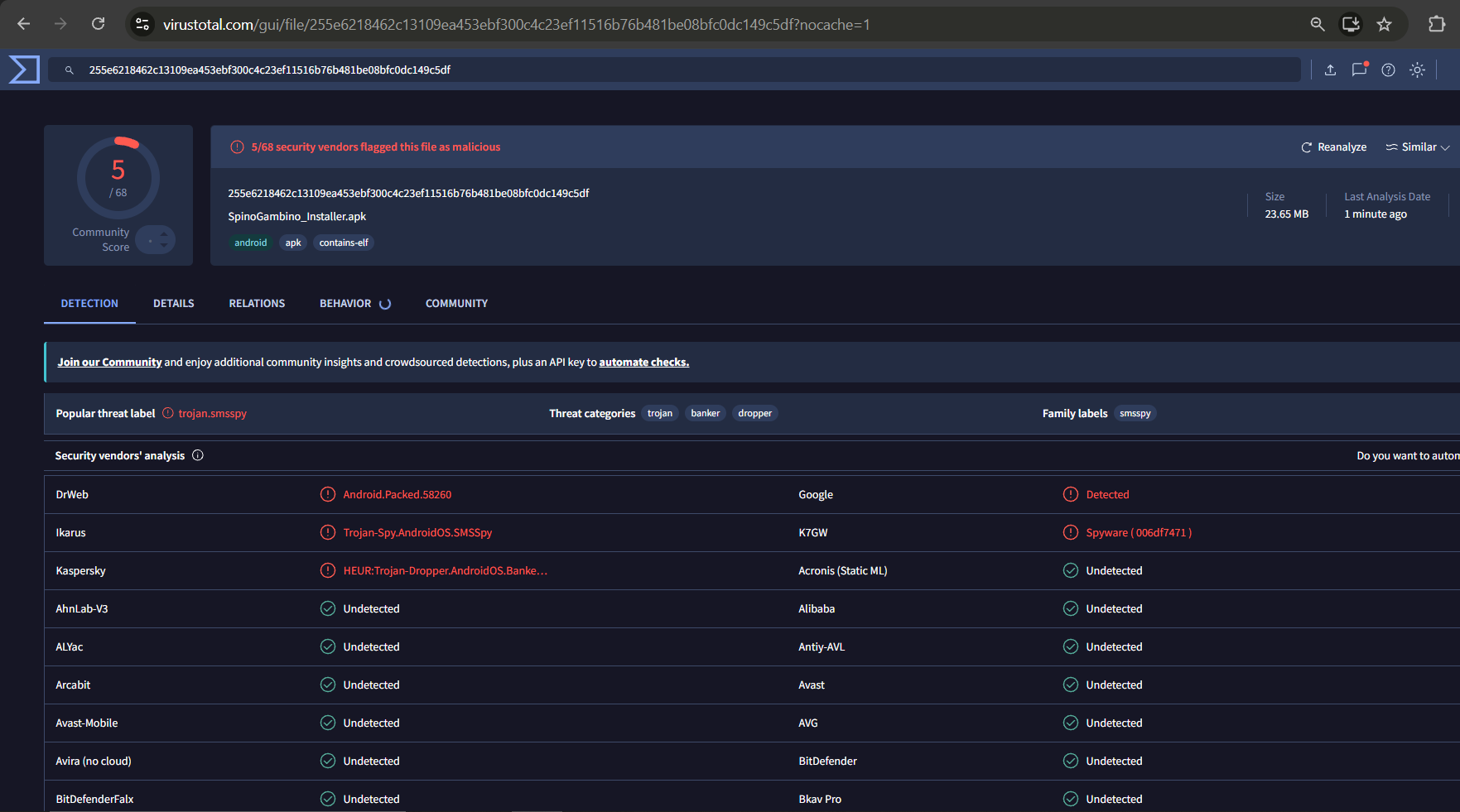Click the checkmark icon on Acronis row
Viewport: 1460px width, 812px height.
(x=1071, y=570)
